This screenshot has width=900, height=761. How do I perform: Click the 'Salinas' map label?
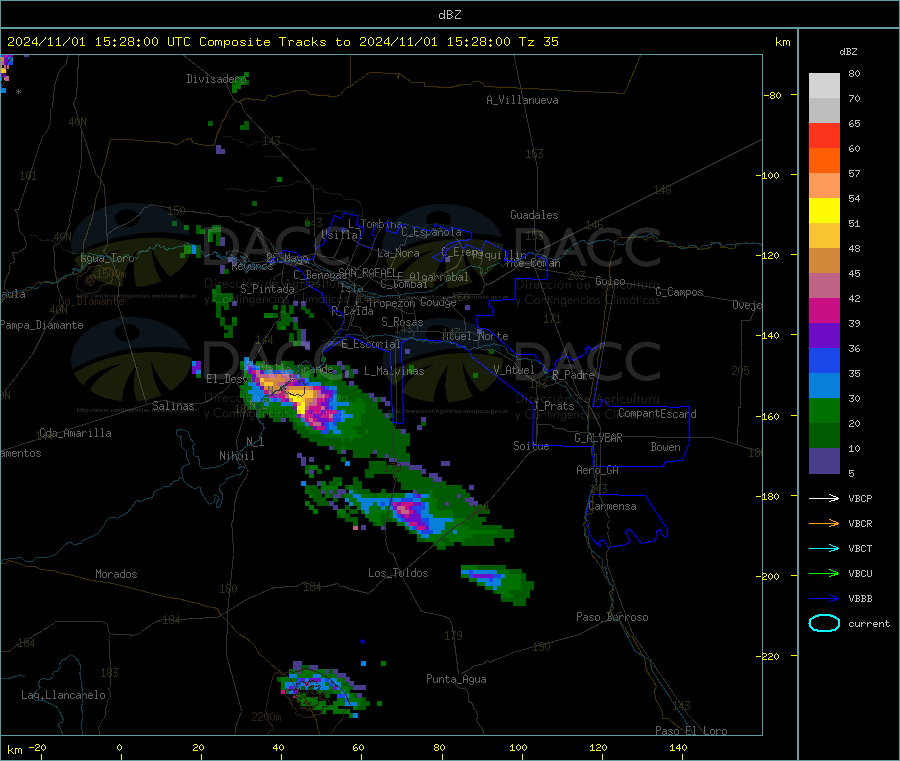173,406
